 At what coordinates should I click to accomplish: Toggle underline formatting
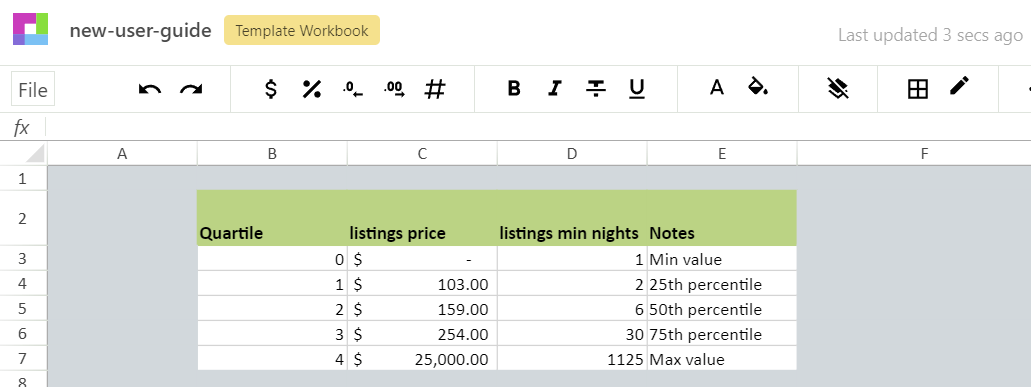tap(636, 88)
